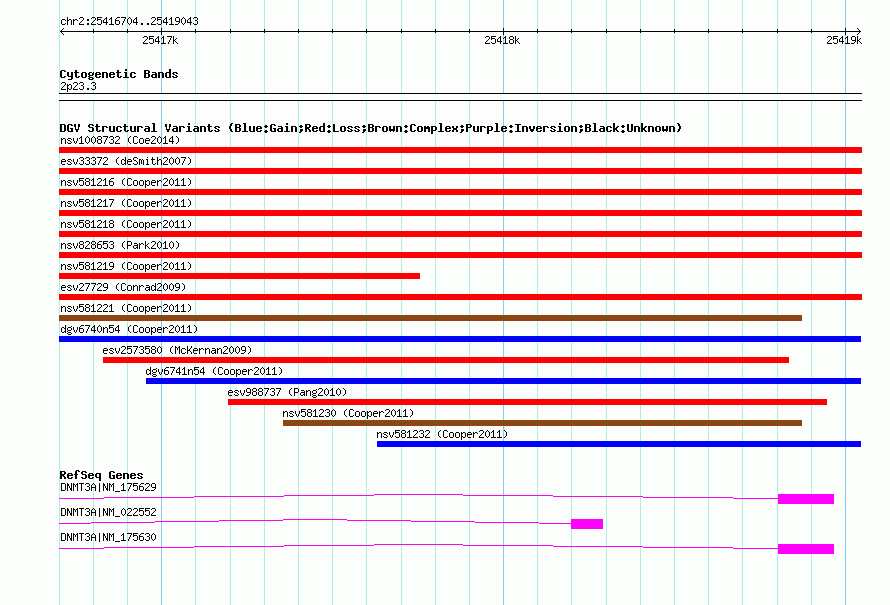Image resolution: width=890 pixels, height=605 pixels.
Task: Click the nsv581218 (Cooper2011) variant label
Action: 126,224
